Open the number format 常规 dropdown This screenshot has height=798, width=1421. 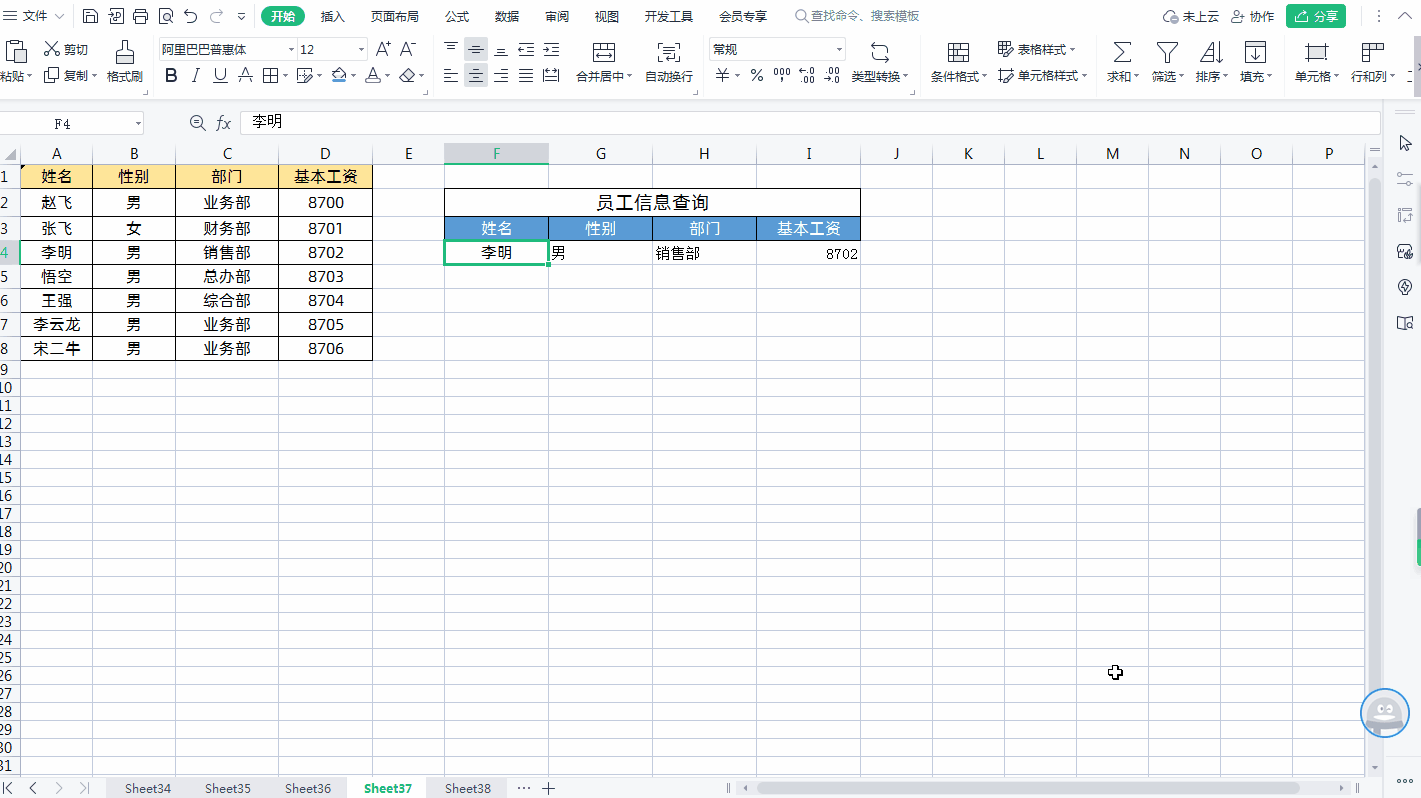pos(839,49)
